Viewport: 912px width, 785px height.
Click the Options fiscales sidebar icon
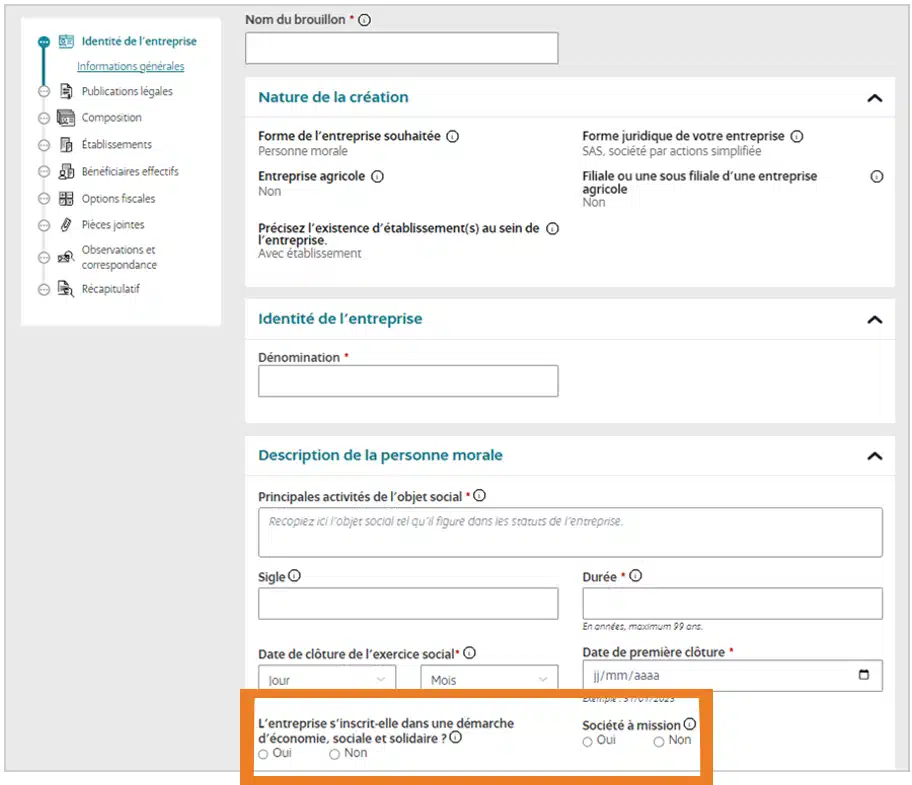tap(66, 198)
